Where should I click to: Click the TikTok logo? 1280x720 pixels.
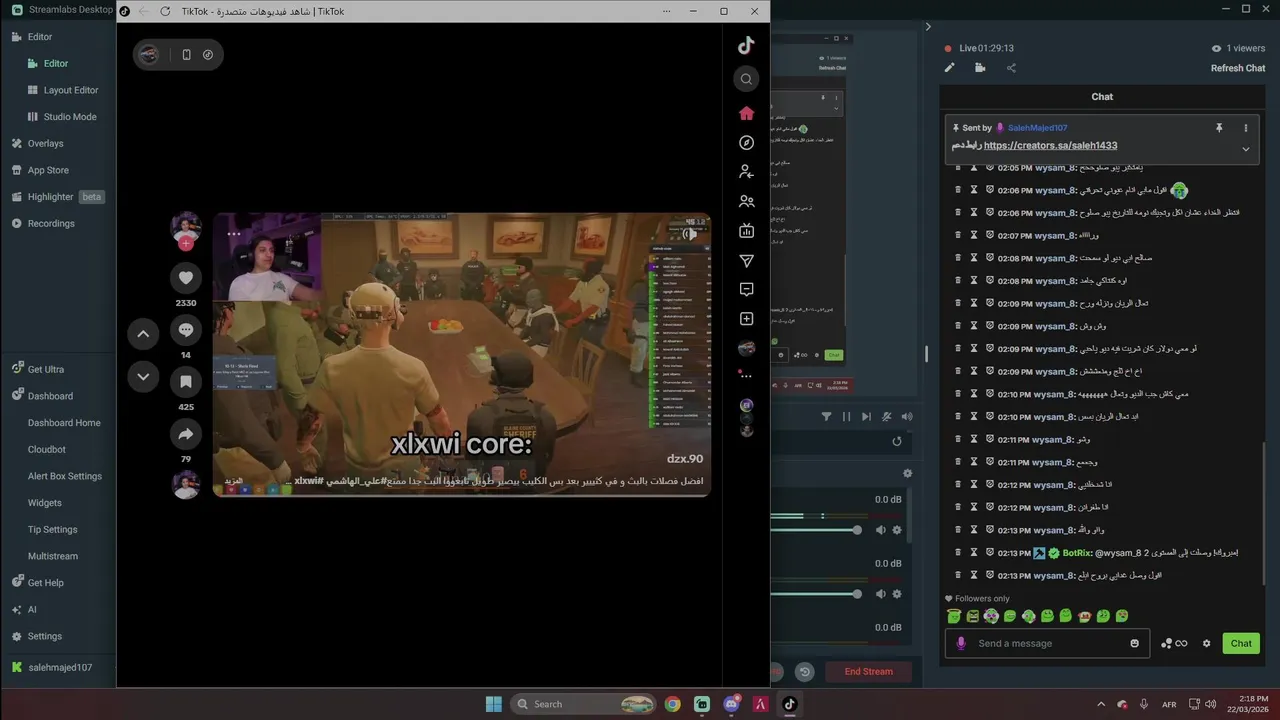[x=746, y=45]
